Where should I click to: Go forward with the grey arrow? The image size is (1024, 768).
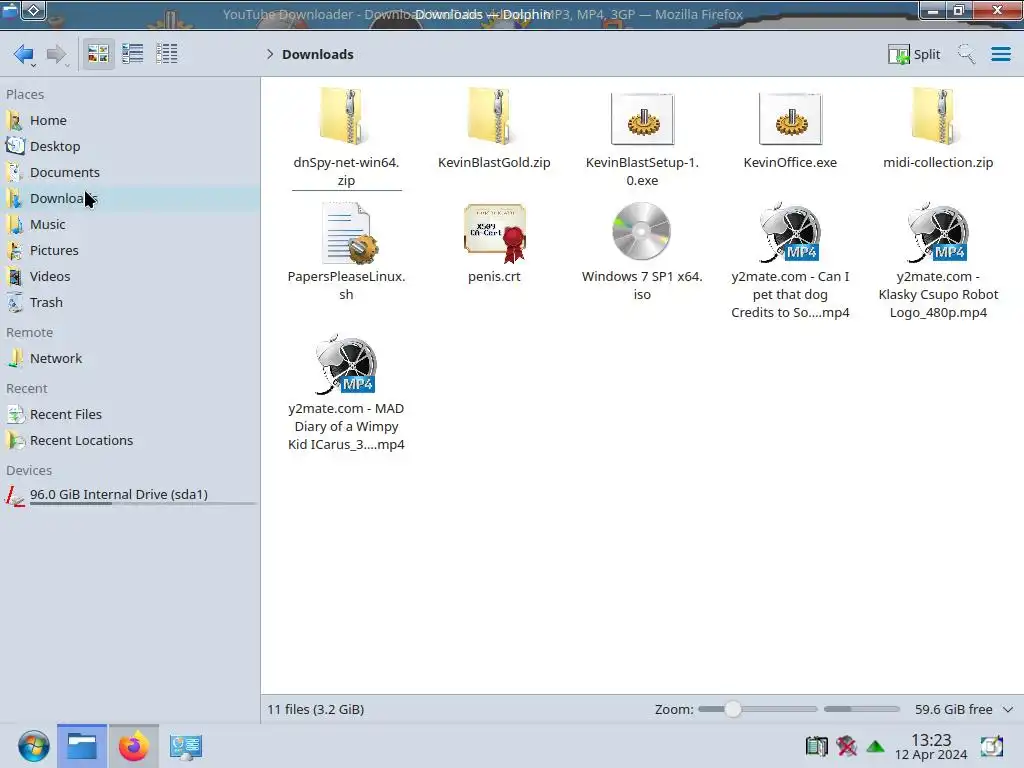tap(57, 54)
